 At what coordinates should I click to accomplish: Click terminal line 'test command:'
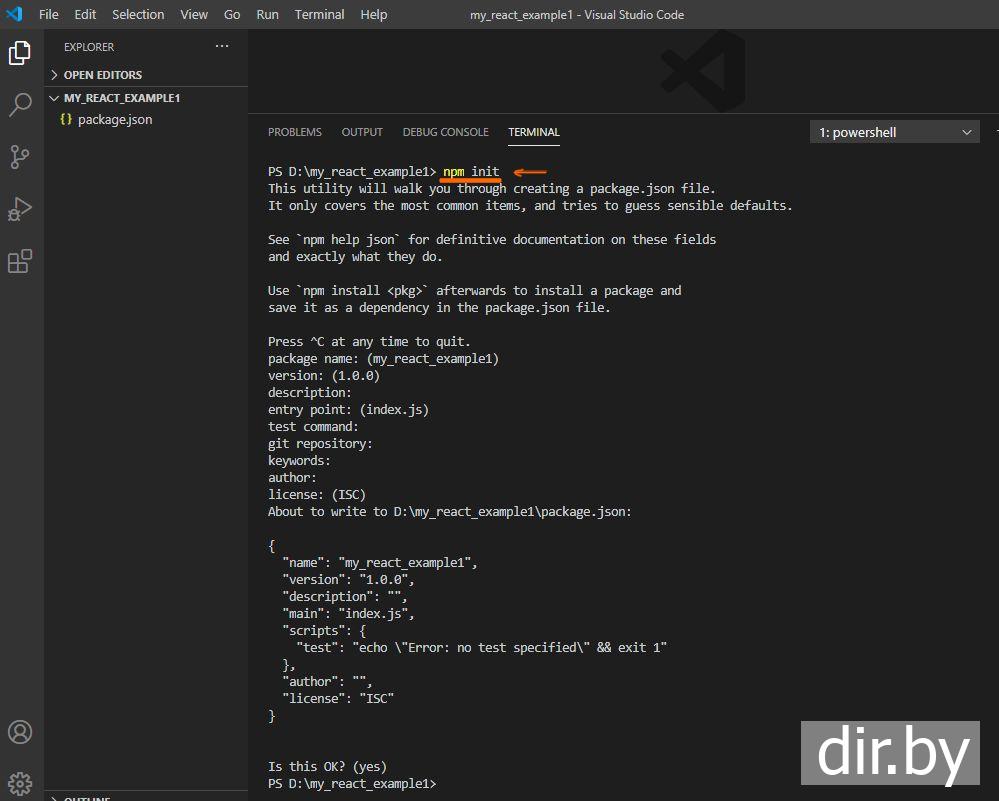313,427
